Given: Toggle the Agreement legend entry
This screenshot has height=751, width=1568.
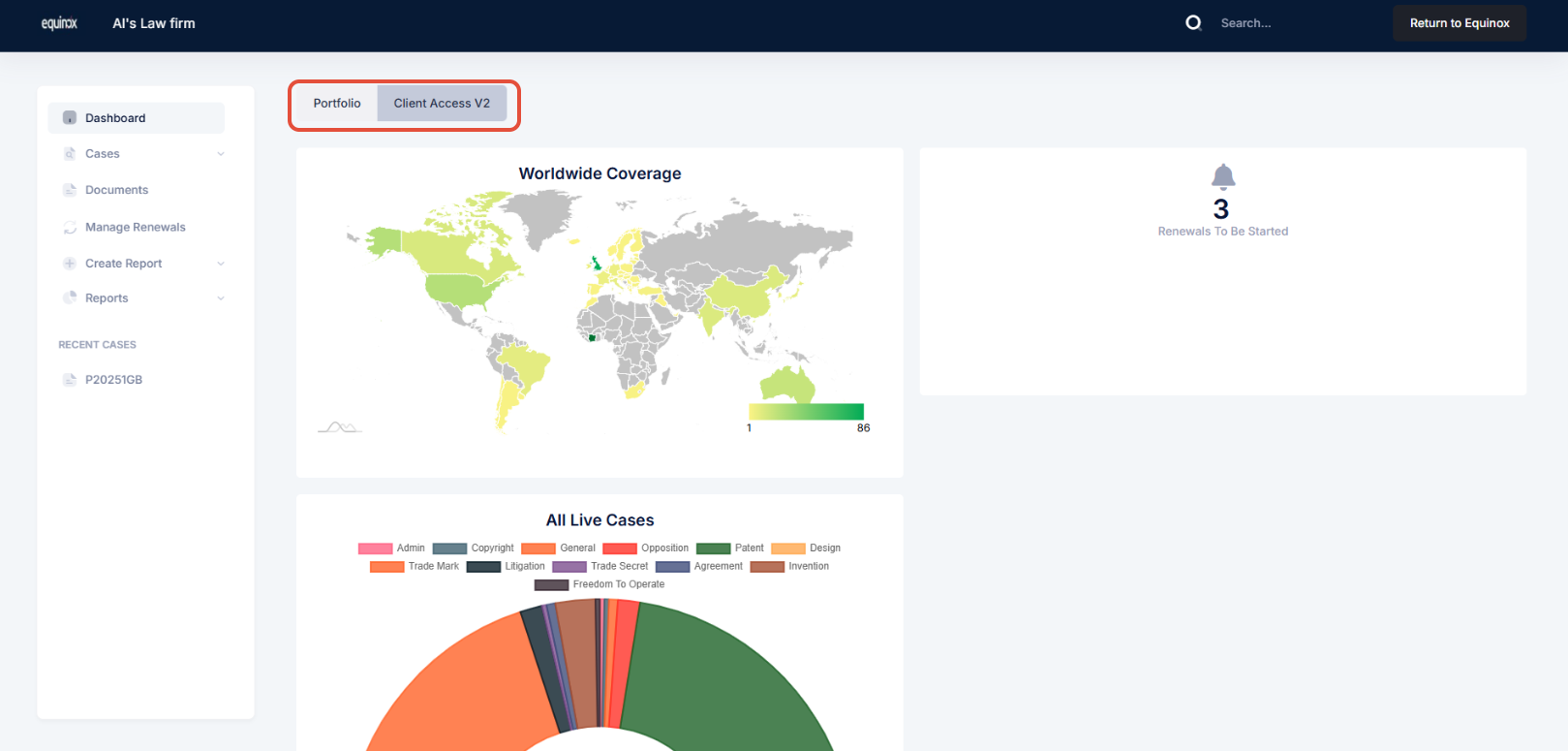Looking at the screenshot, I should (699, 567).
